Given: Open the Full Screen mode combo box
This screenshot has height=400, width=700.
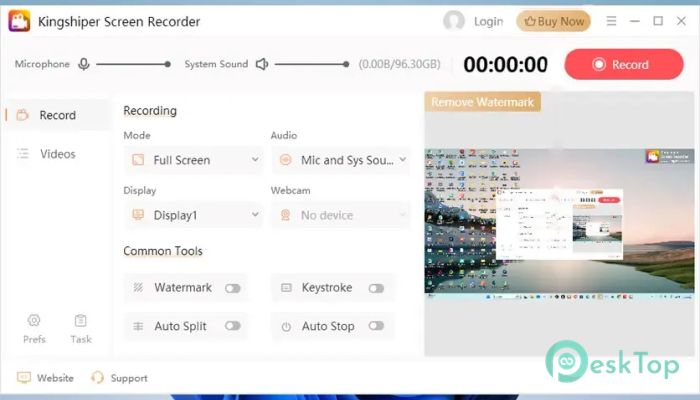Looking at the screenshot, I should [193, 160].
